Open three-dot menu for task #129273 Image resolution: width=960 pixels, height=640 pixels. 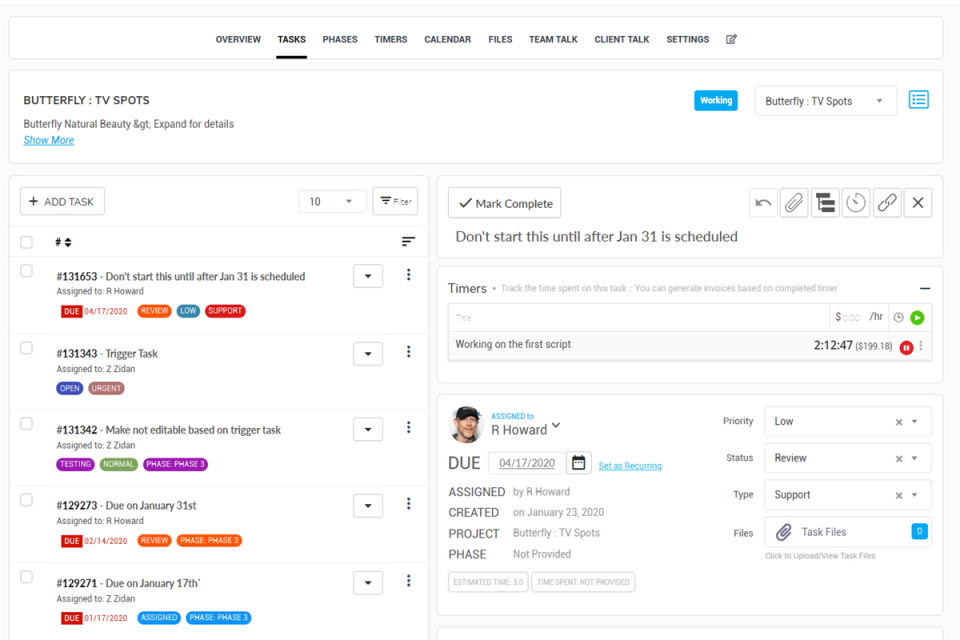[x=408, y=504]
